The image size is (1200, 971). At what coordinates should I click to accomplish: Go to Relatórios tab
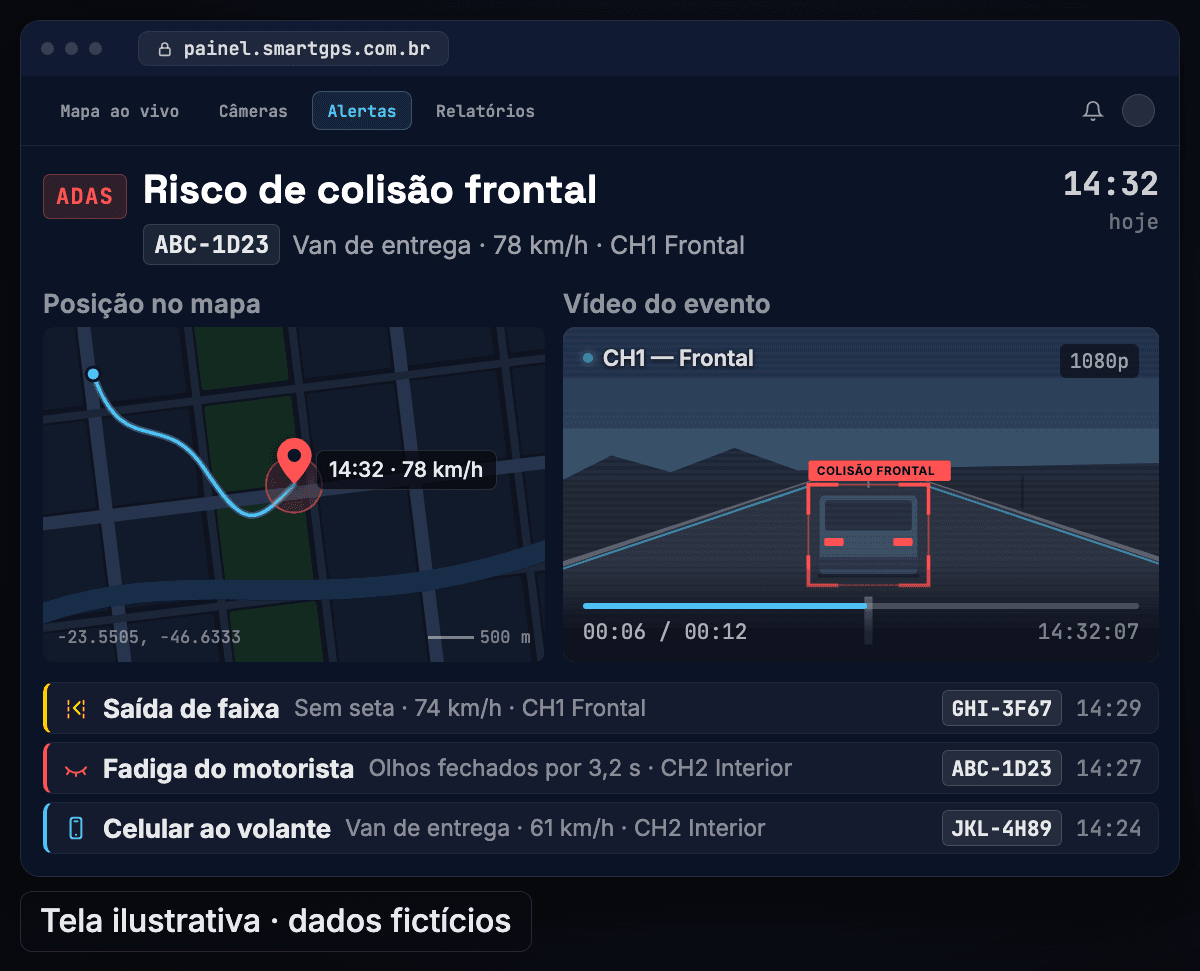[x=485, y=111]
